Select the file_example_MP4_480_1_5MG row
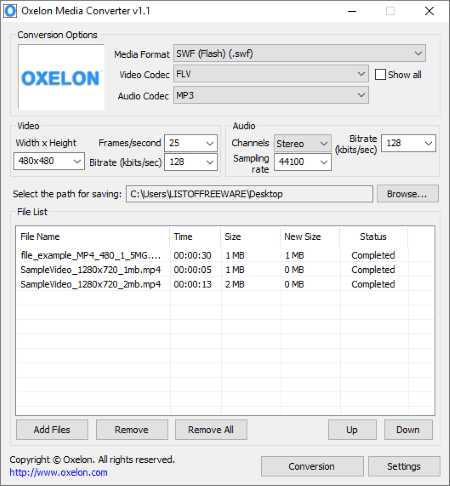 (x=225, y=255)
